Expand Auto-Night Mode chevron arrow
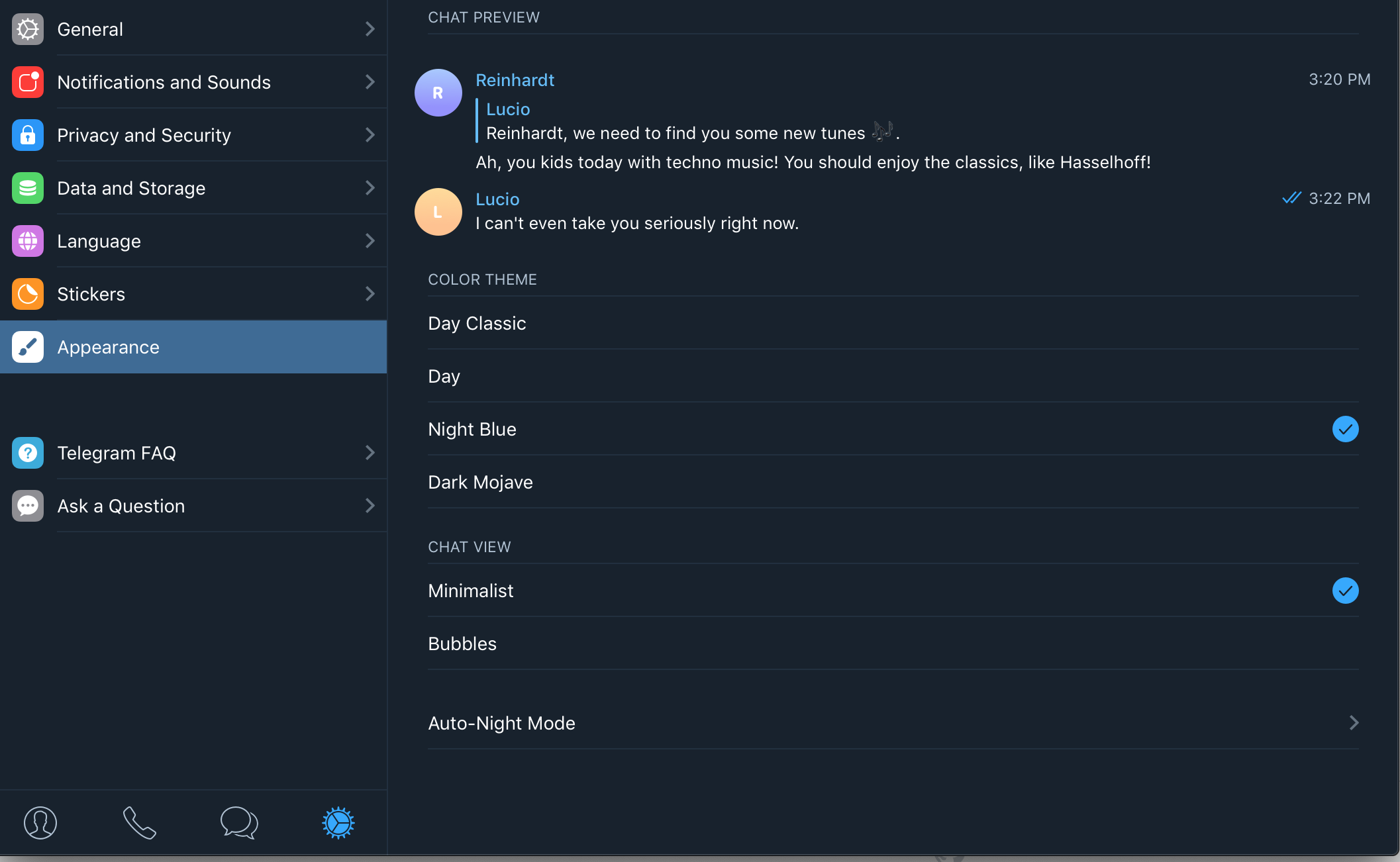Screen dimensions: 1400x862 (x=1354, y=723)
